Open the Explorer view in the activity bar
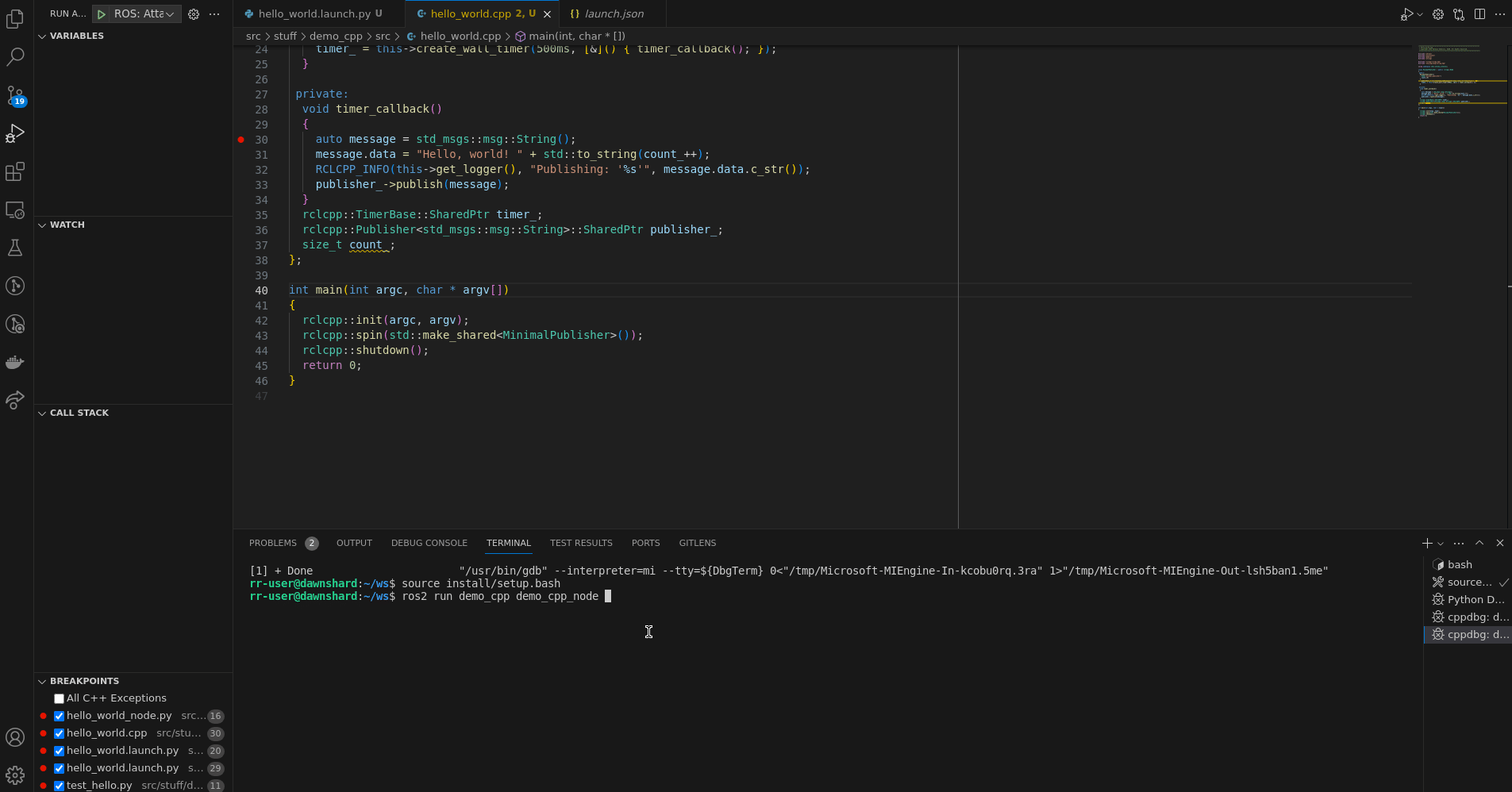Viewport: 1512px width, 792px height. pos(15,19)
